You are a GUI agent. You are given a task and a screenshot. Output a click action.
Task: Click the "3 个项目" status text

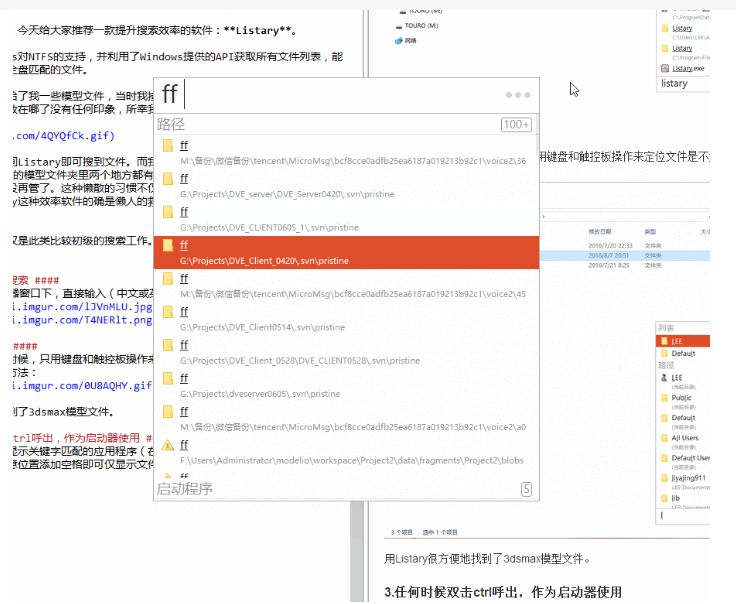coord(401,533)
